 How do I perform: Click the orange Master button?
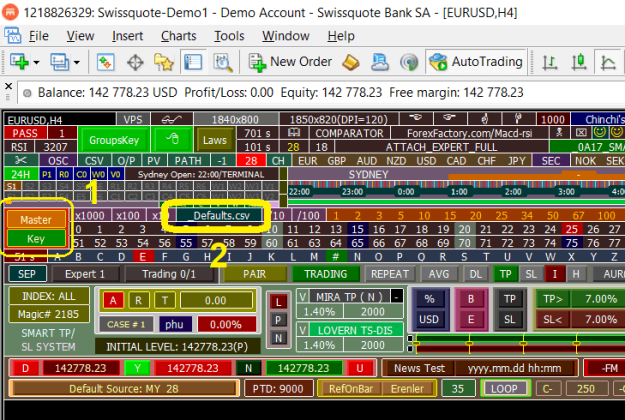36,220
